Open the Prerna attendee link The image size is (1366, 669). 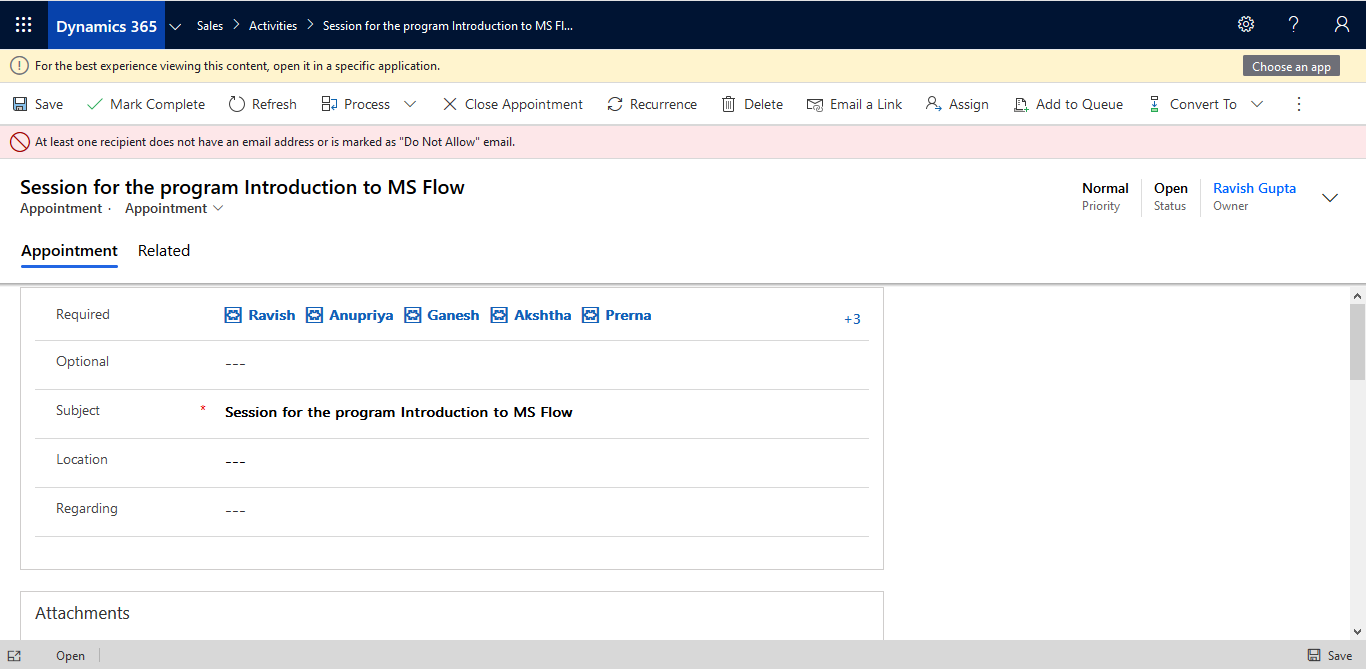pyautogui.click(x=628, y=315)
